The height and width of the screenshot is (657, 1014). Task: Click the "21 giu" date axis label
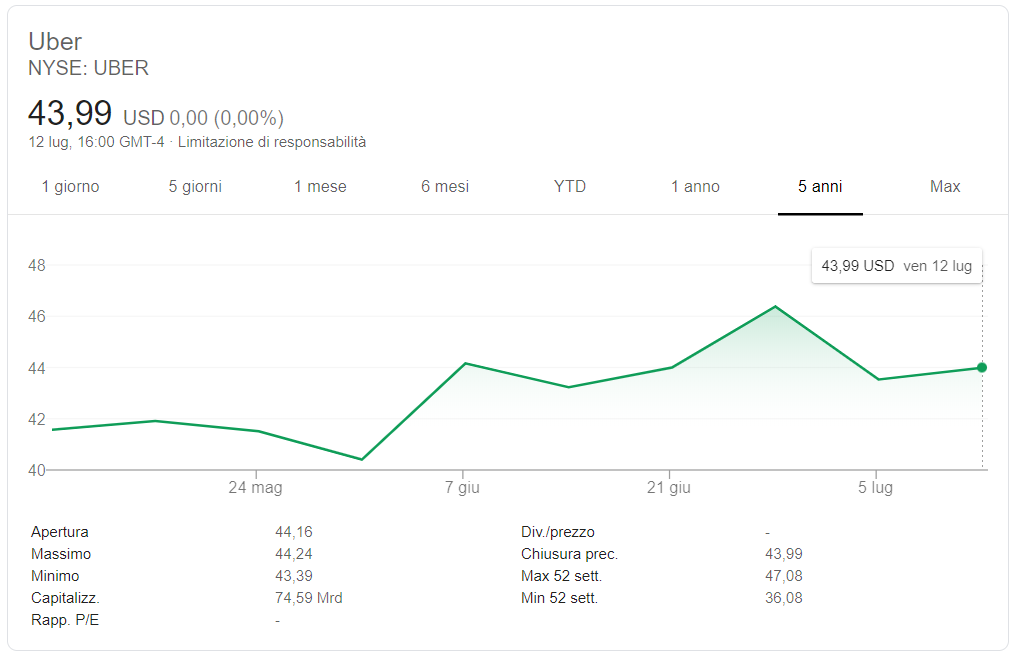669,488
